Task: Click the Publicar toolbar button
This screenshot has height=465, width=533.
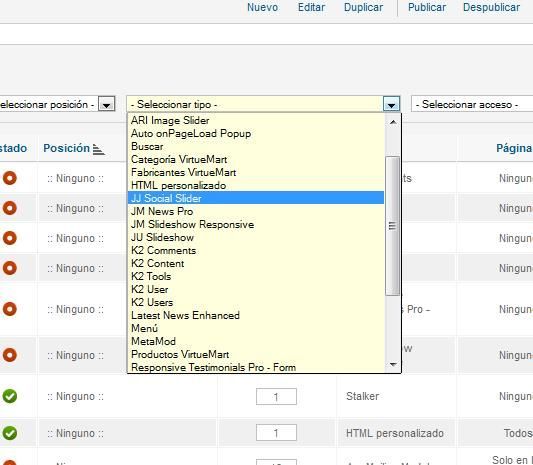Action: (x=427, y=7)
